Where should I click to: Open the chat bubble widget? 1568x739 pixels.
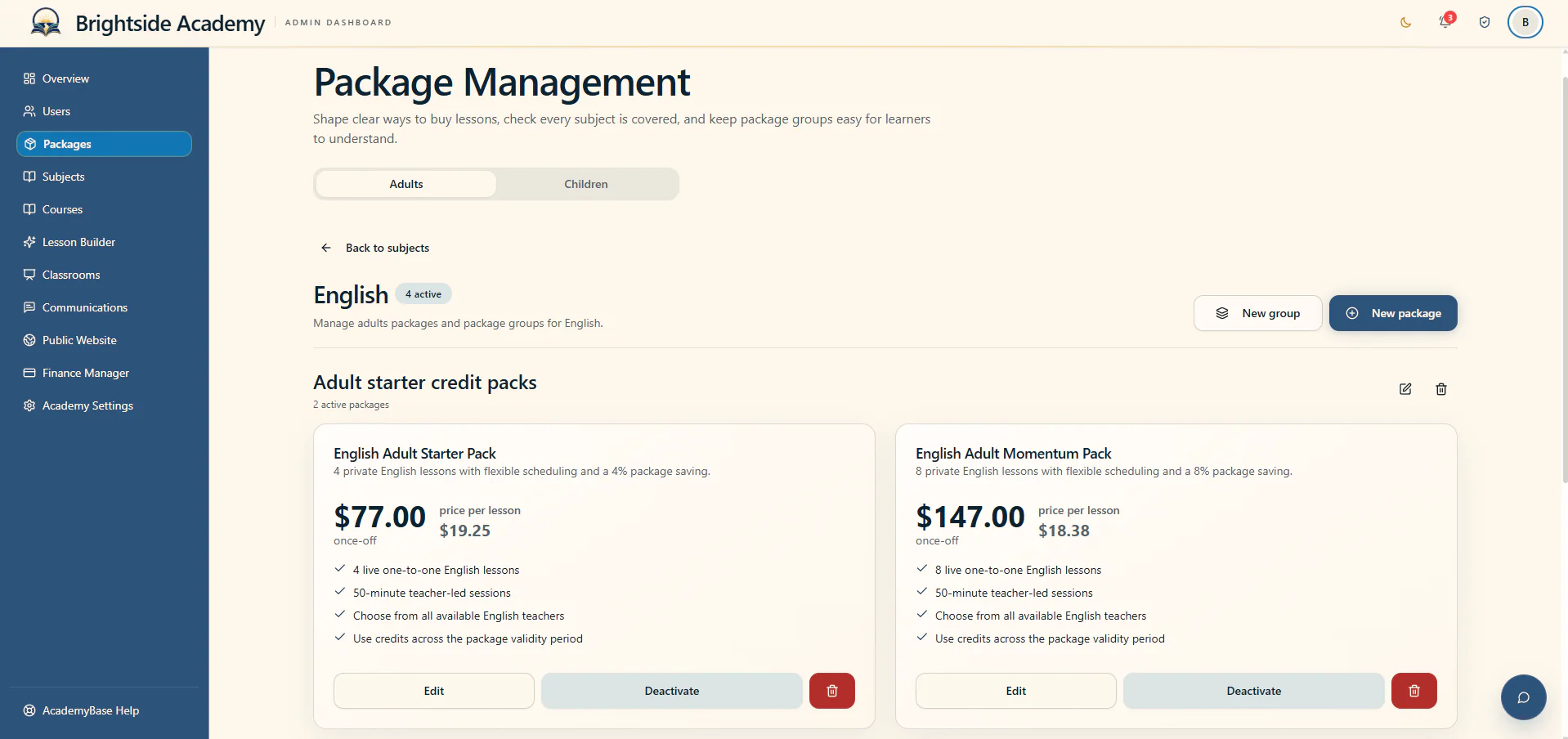pos(1524,697)
